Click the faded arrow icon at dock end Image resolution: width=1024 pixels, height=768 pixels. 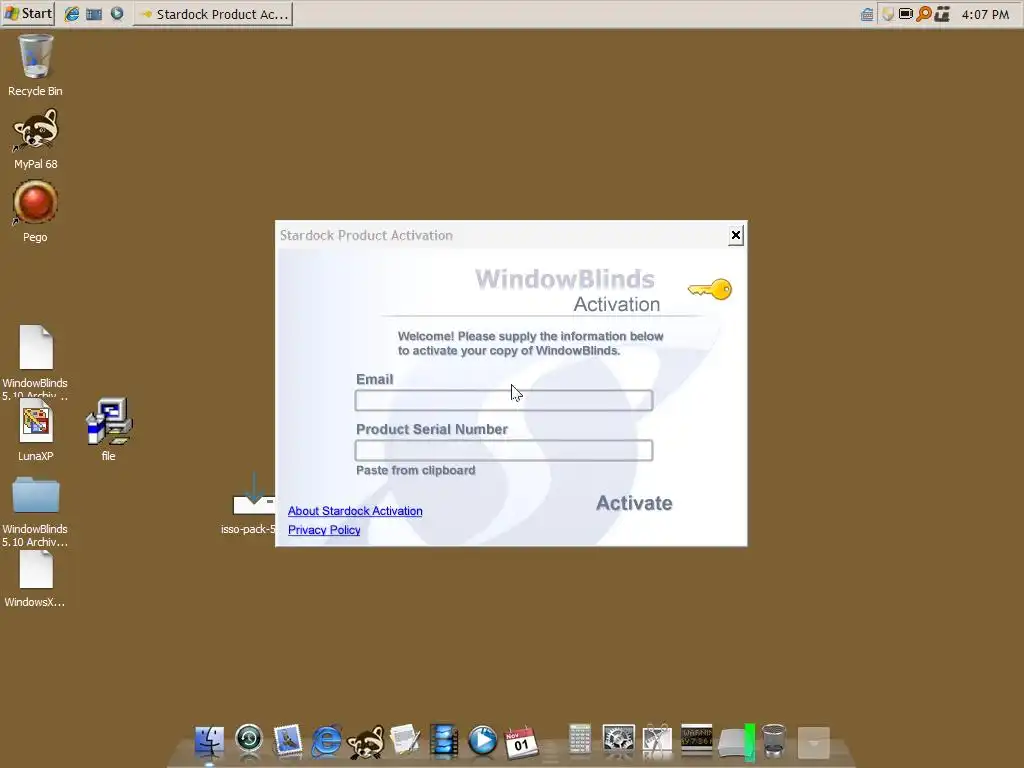point(814,743)
